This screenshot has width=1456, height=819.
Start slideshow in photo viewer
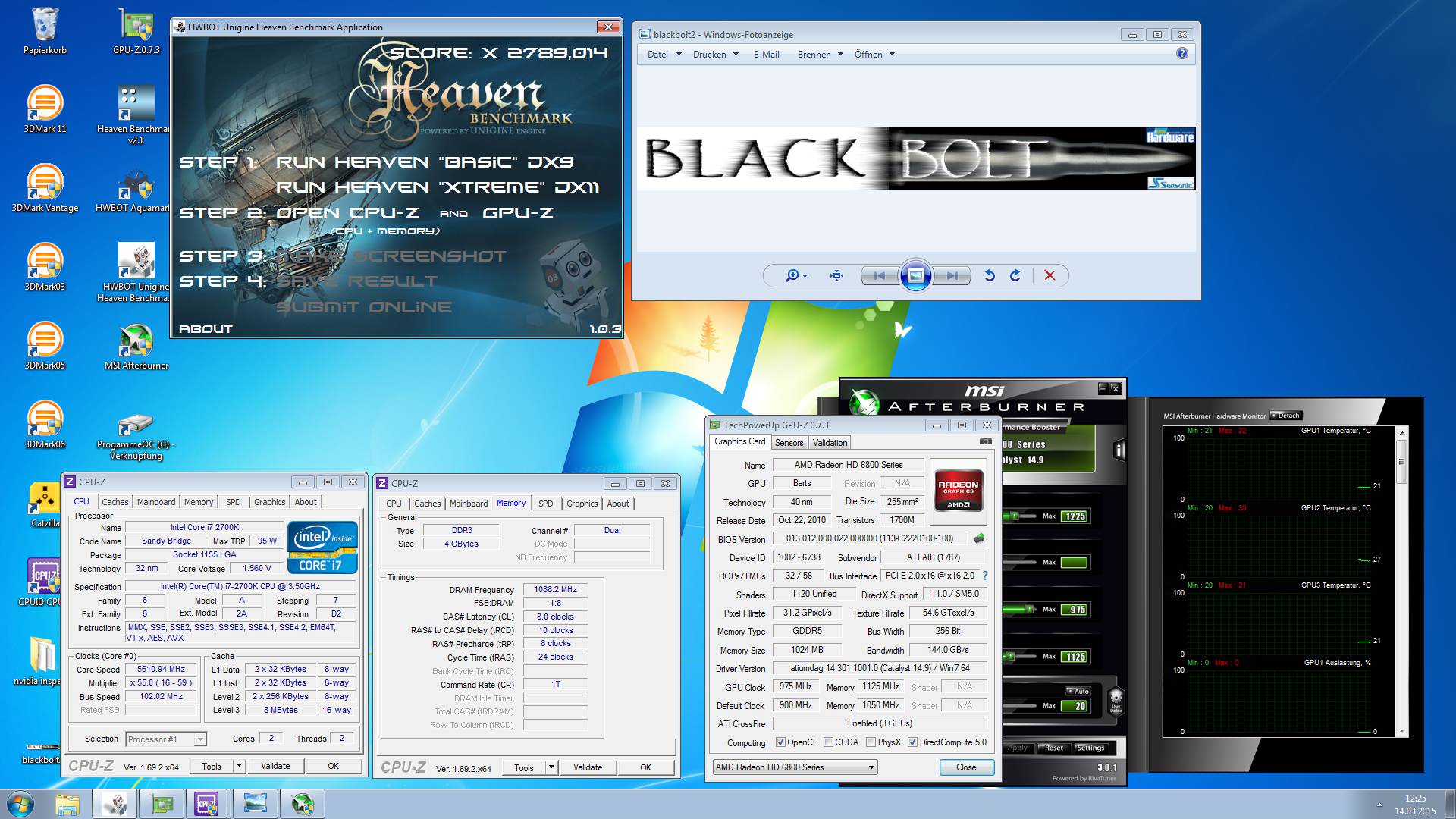(x=915, y=275)
